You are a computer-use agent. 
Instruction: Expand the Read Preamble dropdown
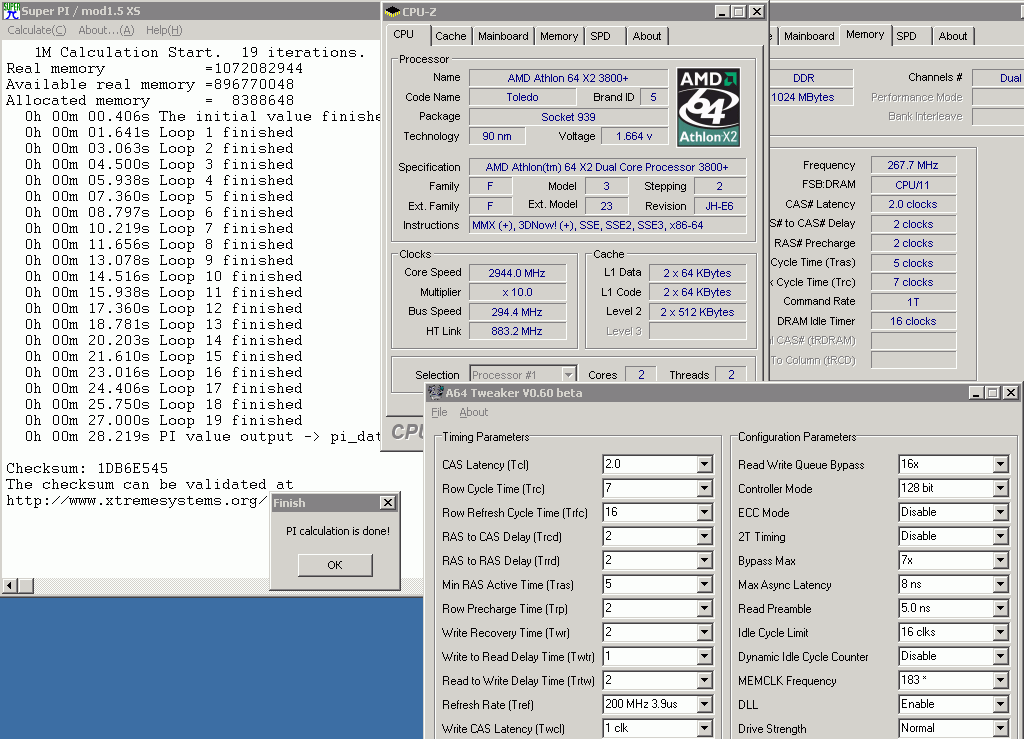point(1000,608)
